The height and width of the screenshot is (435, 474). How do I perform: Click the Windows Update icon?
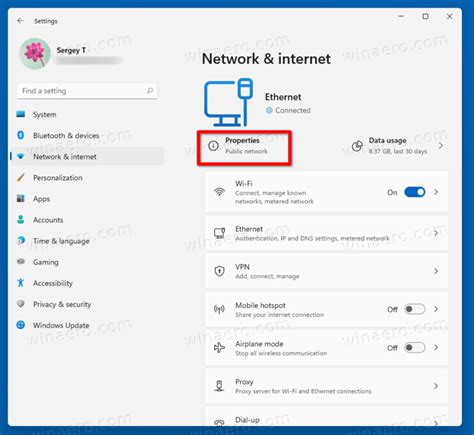tap(21, 325)
